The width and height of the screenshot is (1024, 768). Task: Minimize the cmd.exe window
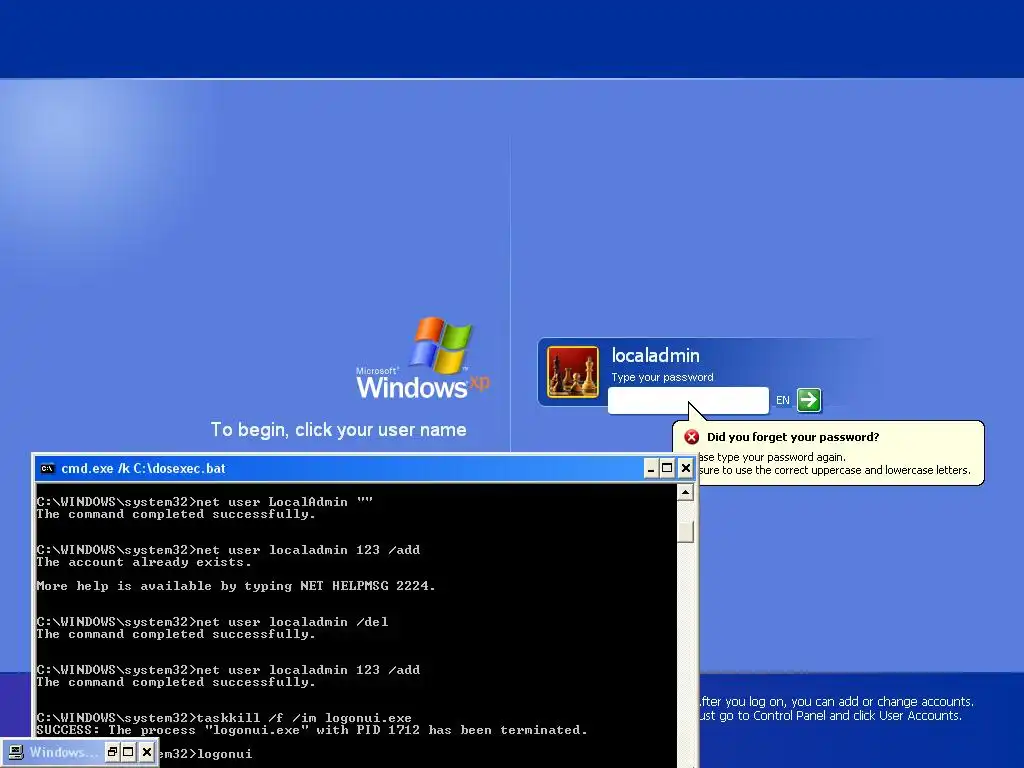point(650,468)
